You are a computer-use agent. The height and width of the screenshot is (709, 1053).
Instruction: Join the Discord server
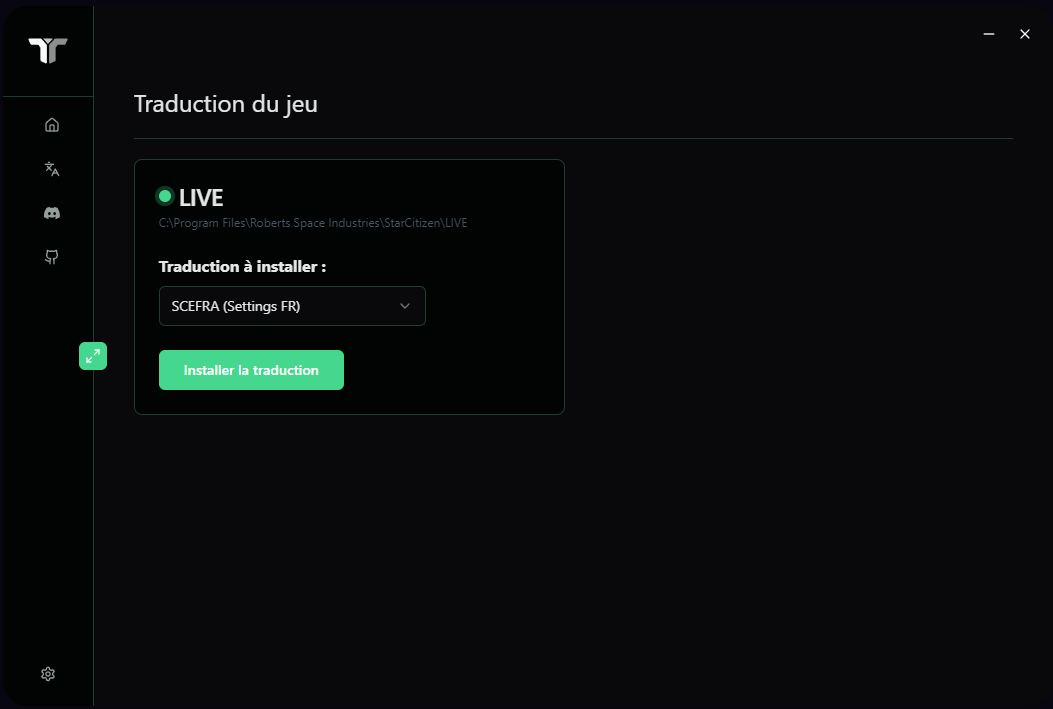pyautogui.click(x=50, y=213)
